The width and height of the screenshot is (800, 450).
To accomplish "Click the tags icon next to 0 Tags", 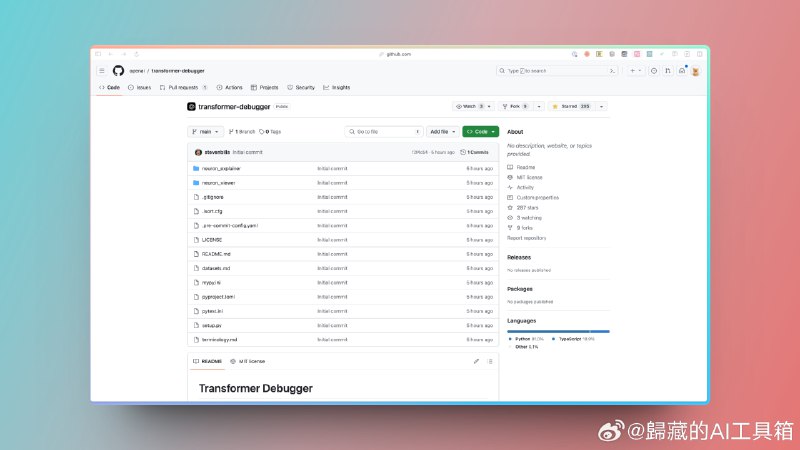I will 262,132.
